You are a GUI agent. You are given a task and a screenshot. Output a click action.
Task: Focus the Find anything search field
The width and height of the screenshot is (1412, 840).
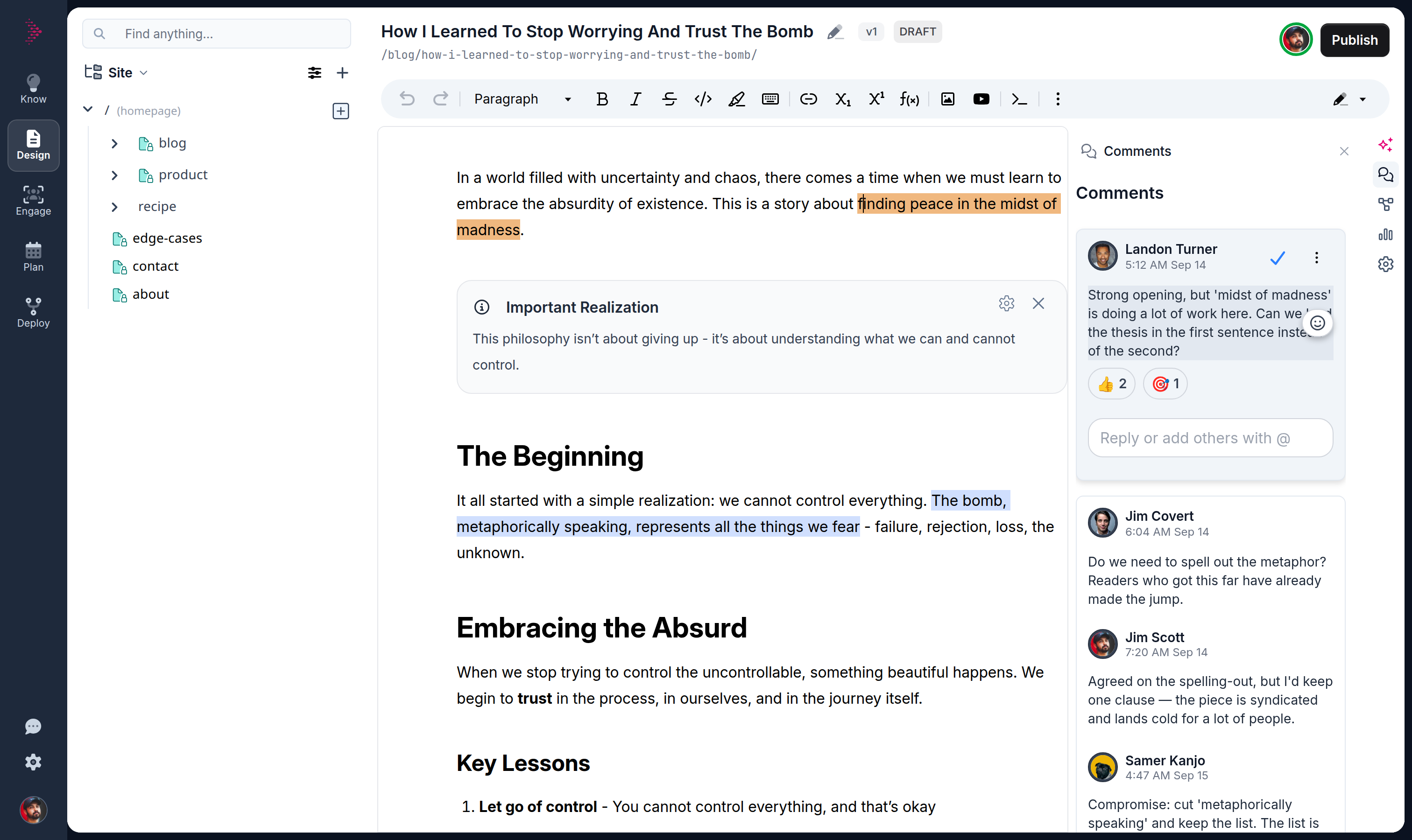[x=216, y=34]
